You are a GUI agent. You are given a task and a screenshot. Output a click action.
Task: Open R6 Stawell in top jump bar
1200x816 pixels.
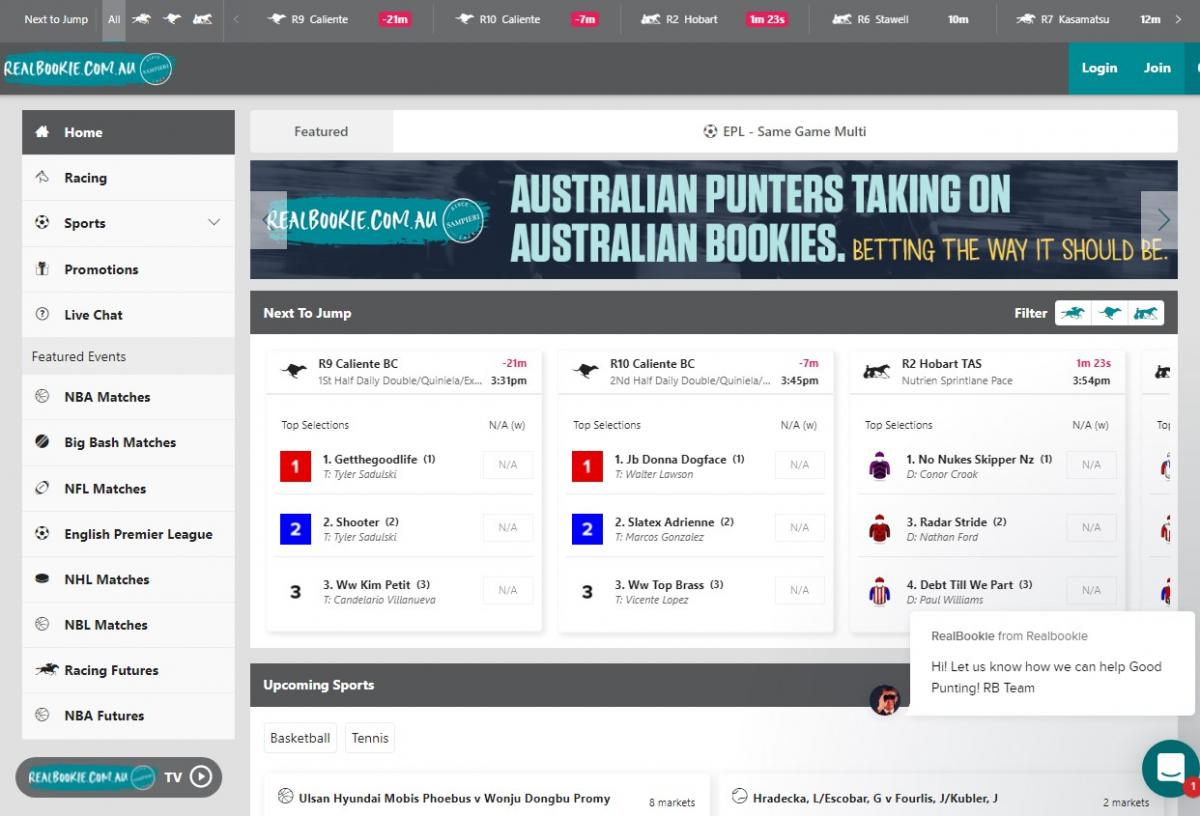pyautogui.click(x=899, y=19)
